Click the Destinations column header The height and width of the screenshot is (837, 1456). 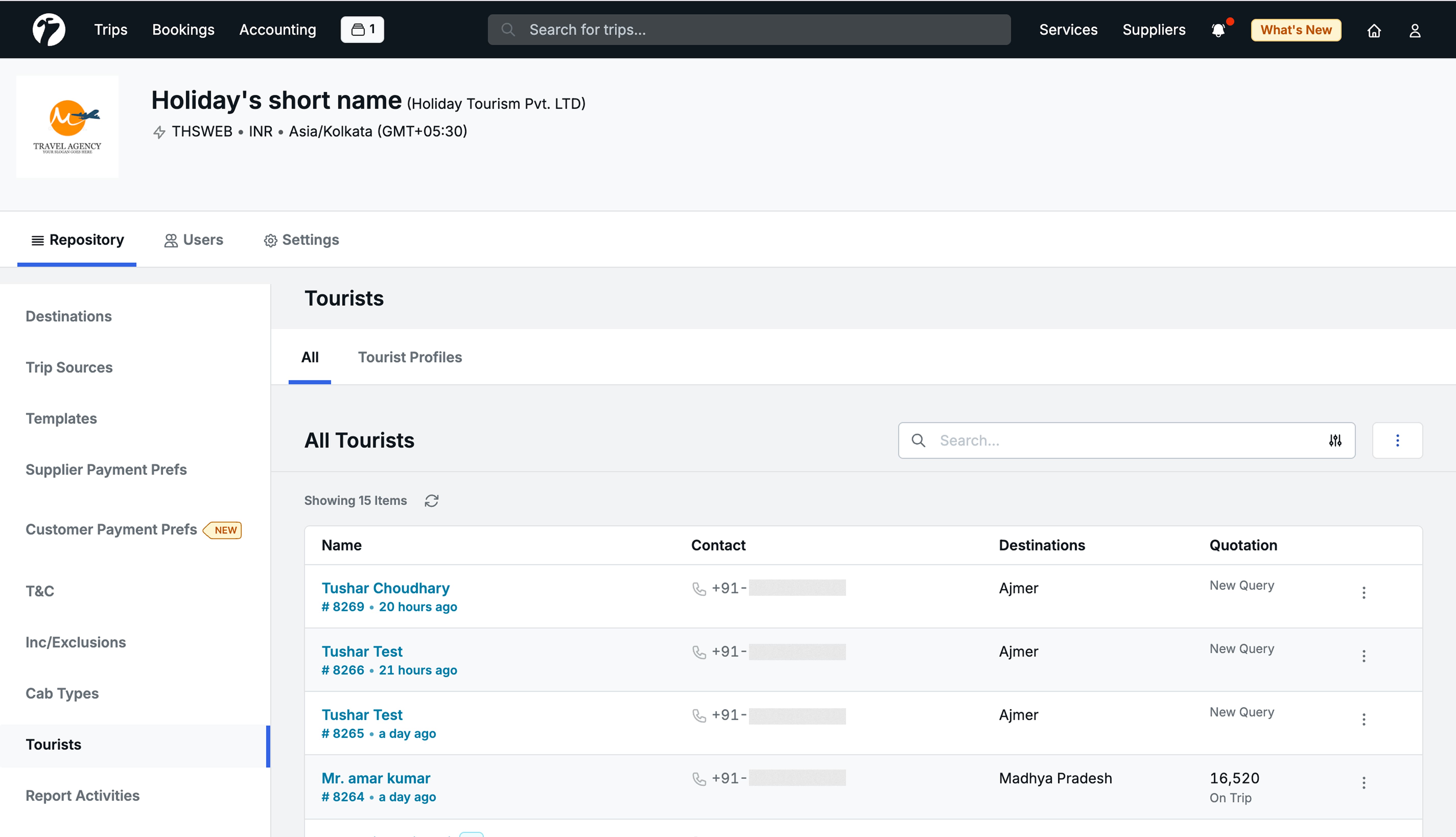pyautogui.click(x=1042, y=545)
